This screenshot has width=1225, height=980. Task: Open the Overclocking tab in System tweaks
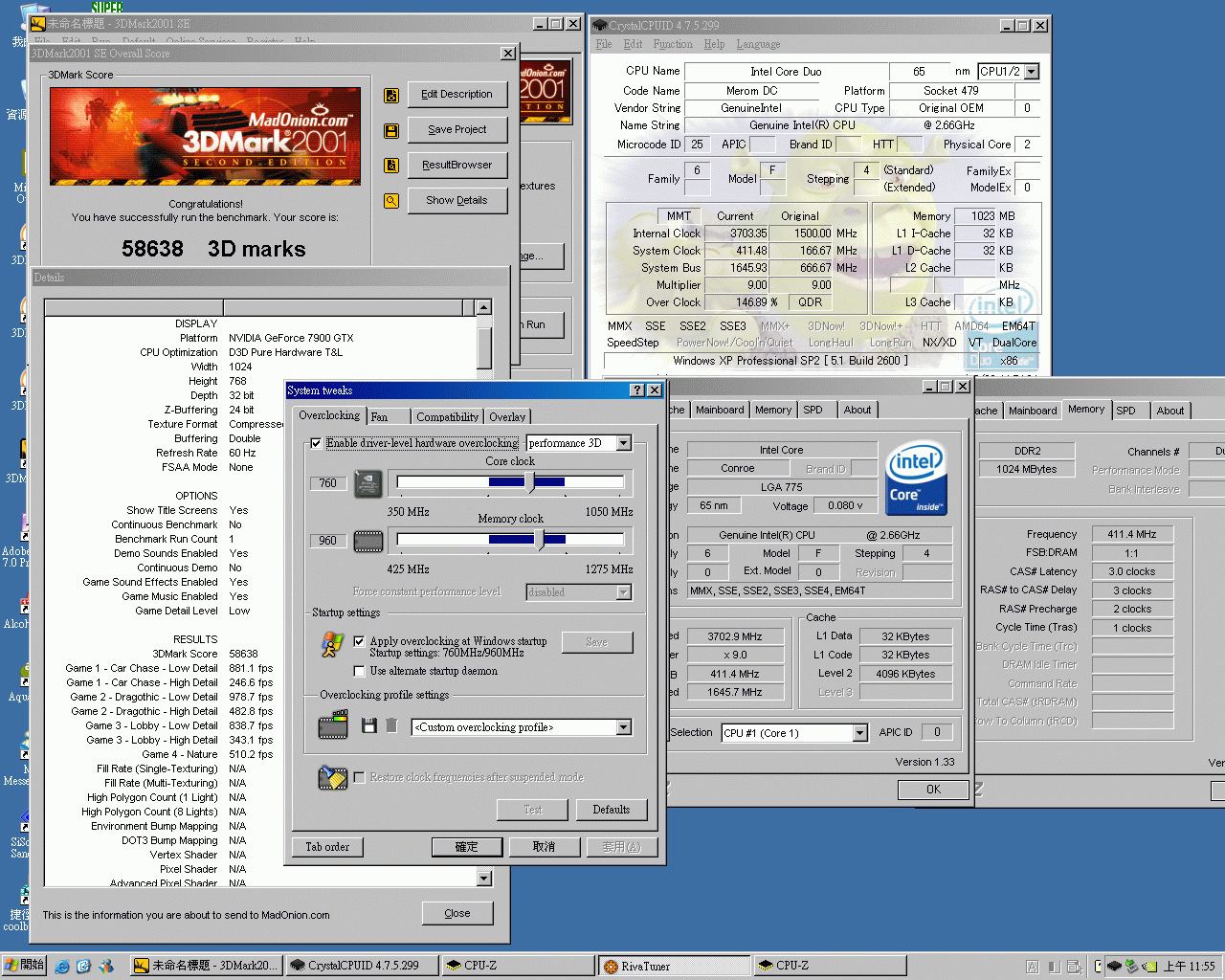[329, 415]
